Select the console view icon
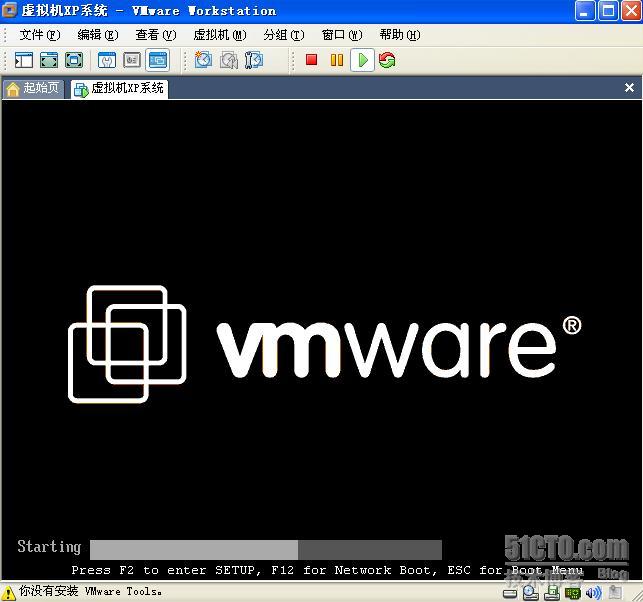This screenshot has height=602, width=643. (157, 60)
